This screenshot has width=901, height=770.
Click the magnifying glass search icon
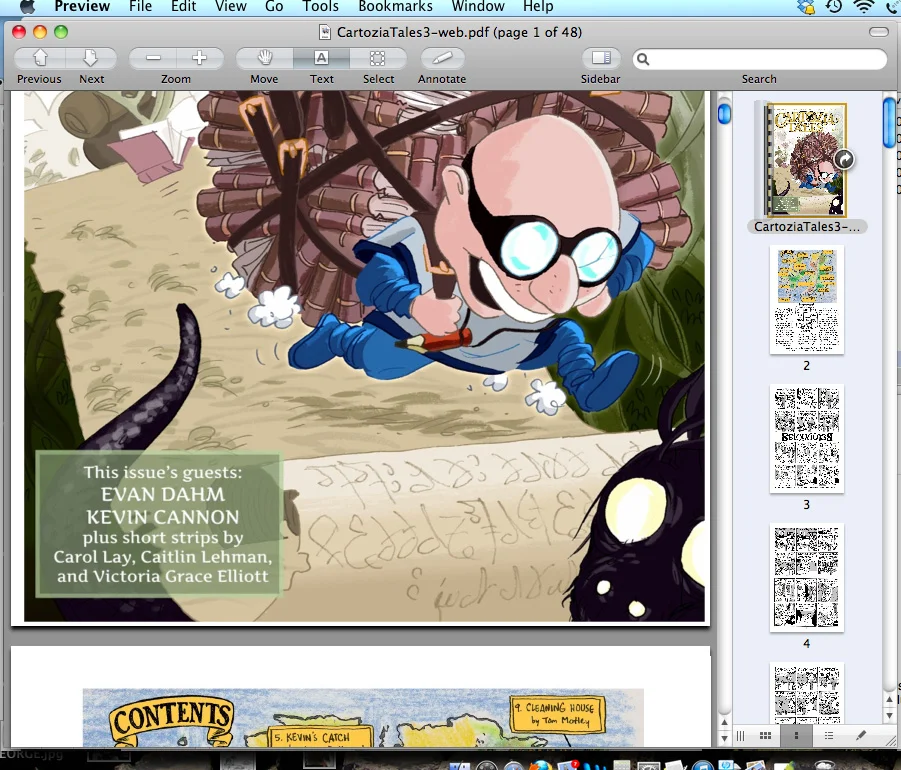tap(643, 59)
